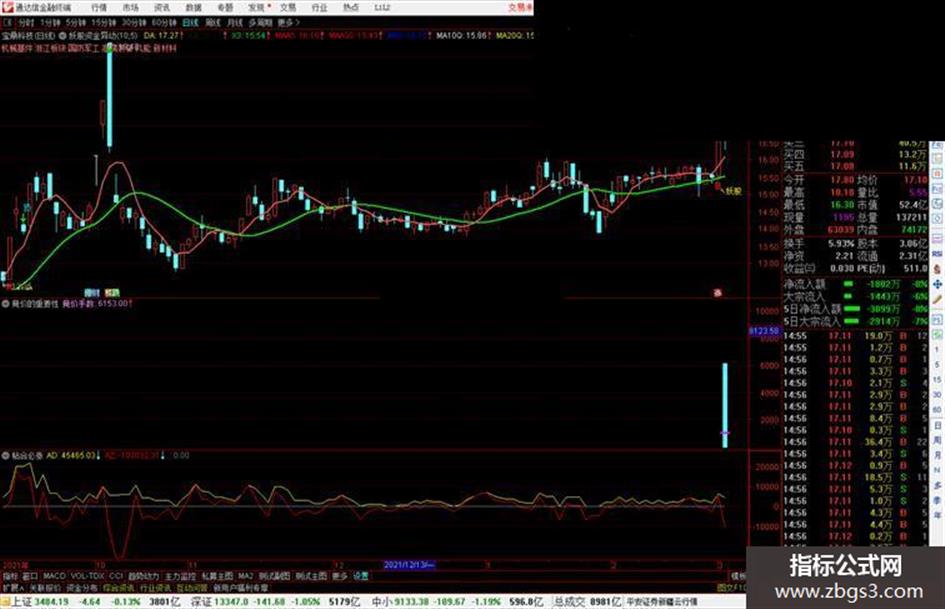The width and height of the screenshot is (945, 609).
Task: Click the 上证 index in status bar
Action: 23,601
